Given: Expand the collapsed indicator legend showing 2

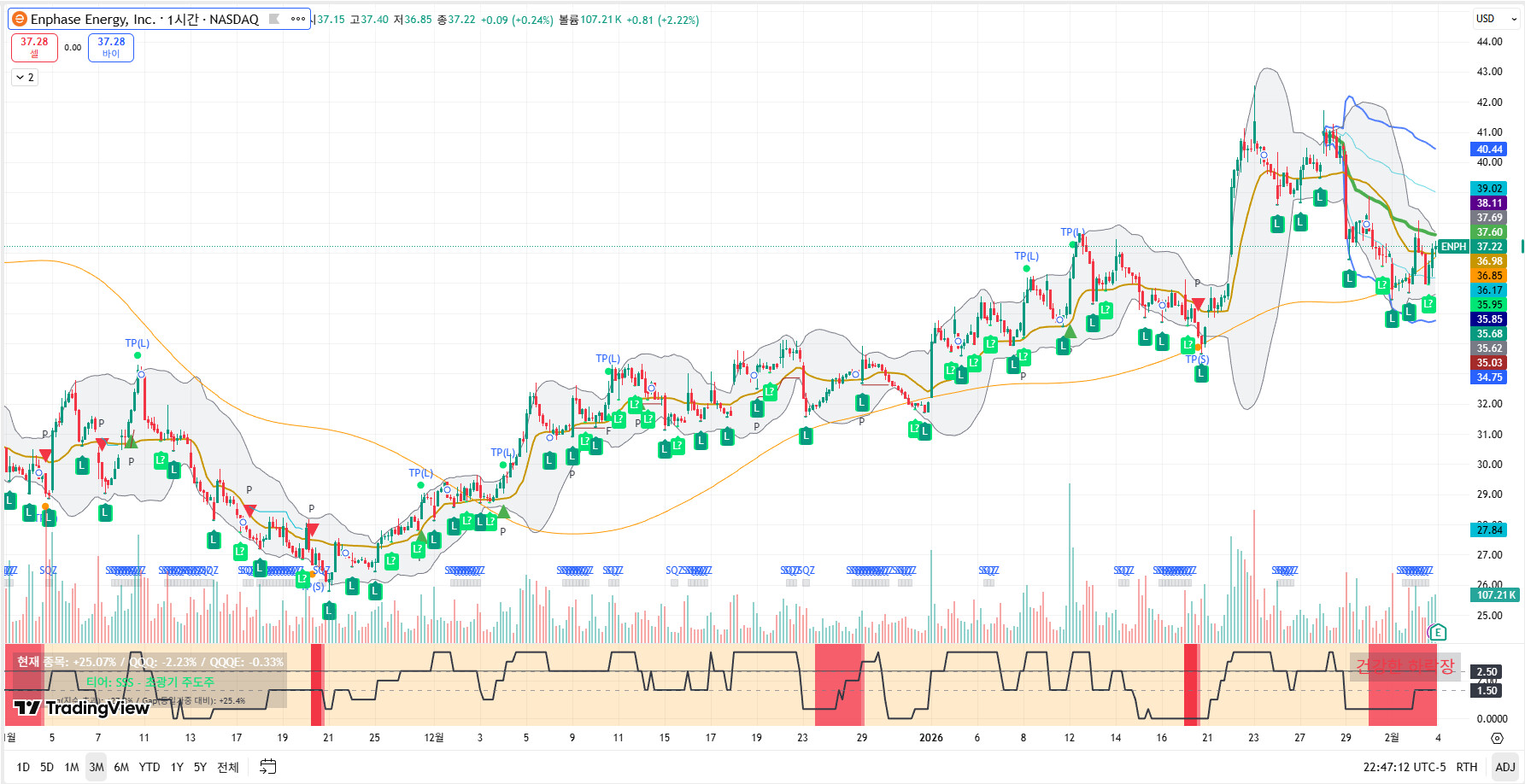Looking at the screenshot, I should tap(25, 78).
